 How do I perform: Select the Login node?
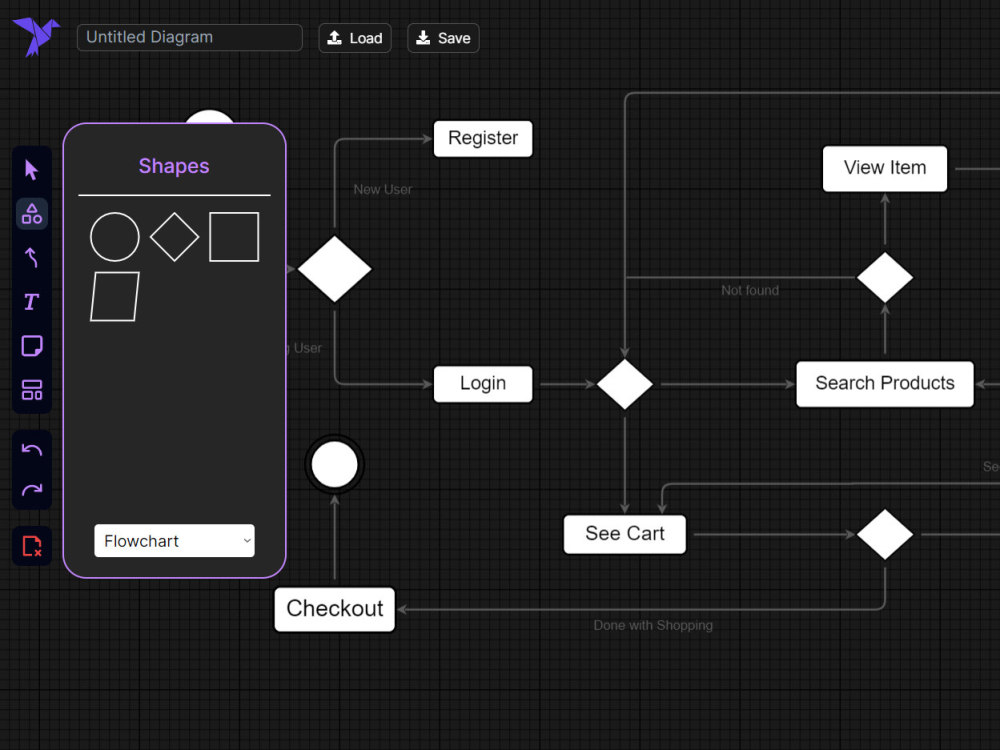483,384
